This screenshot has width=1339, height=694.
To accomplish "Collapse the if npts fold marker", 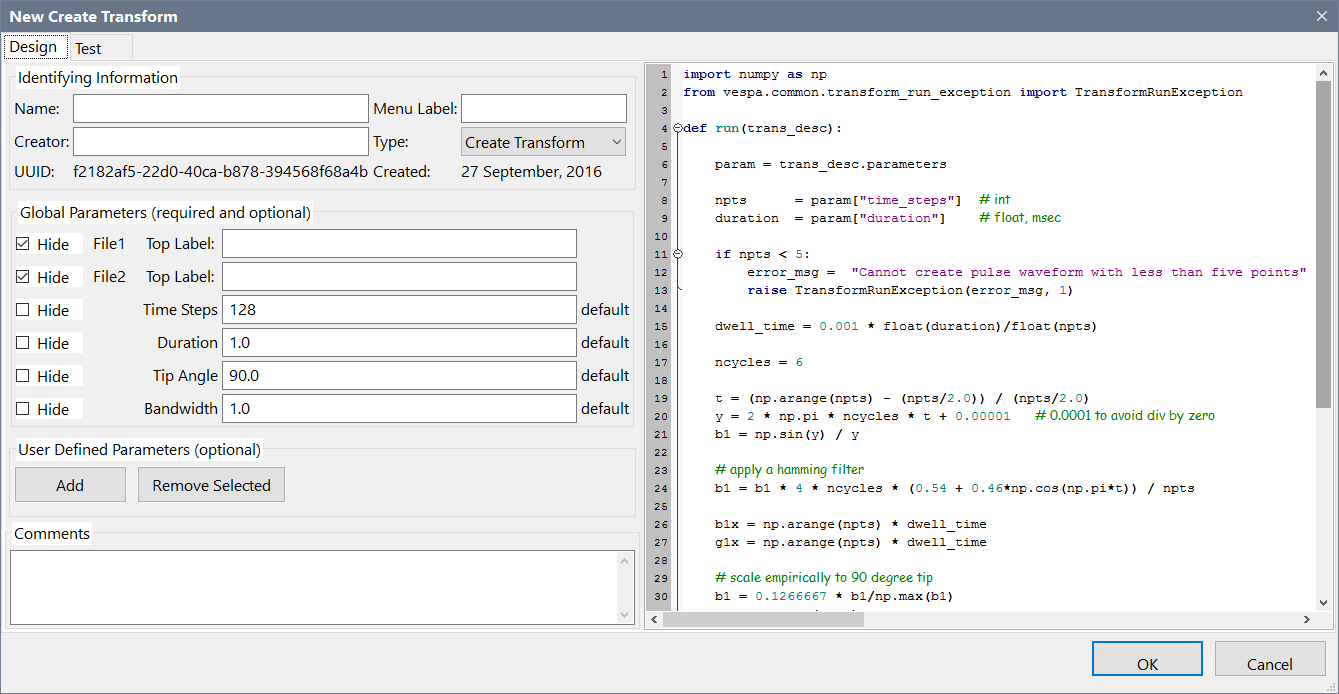I will (678, 254).
